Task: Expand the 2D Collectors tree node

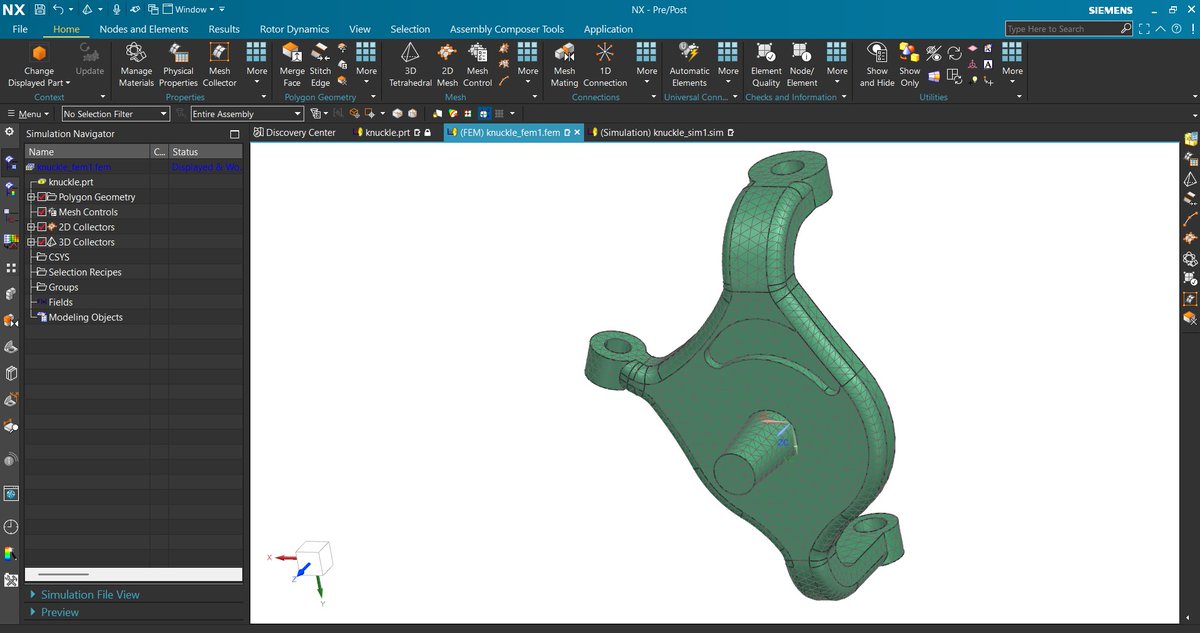Action: [31, 227]
